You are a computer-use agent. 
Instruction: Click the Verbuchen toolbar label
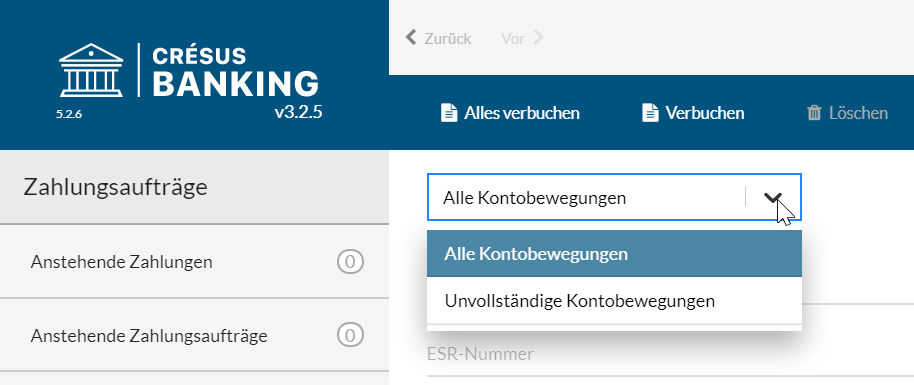tap(705, 113)
